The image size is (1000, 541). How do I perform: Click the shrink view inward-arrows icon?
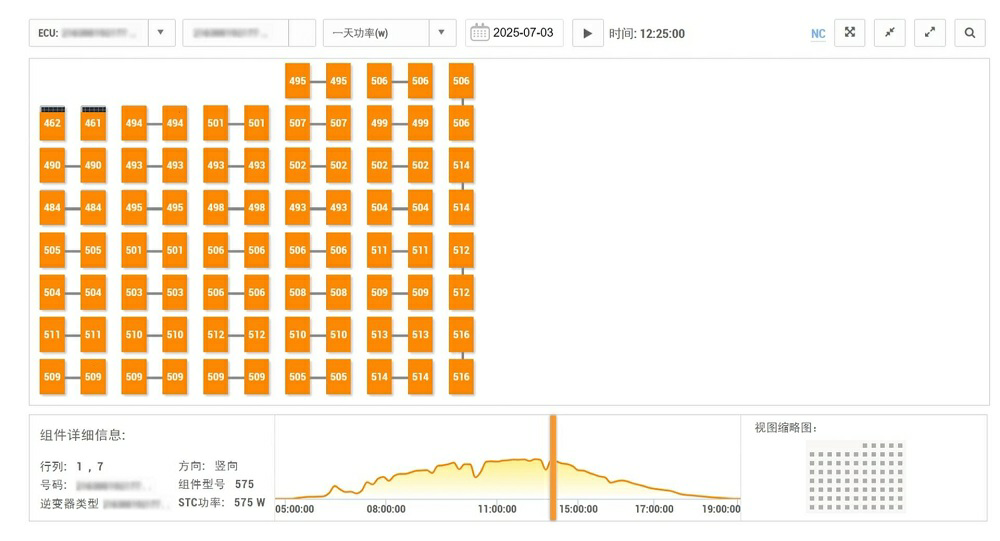(x=889, y=33)
